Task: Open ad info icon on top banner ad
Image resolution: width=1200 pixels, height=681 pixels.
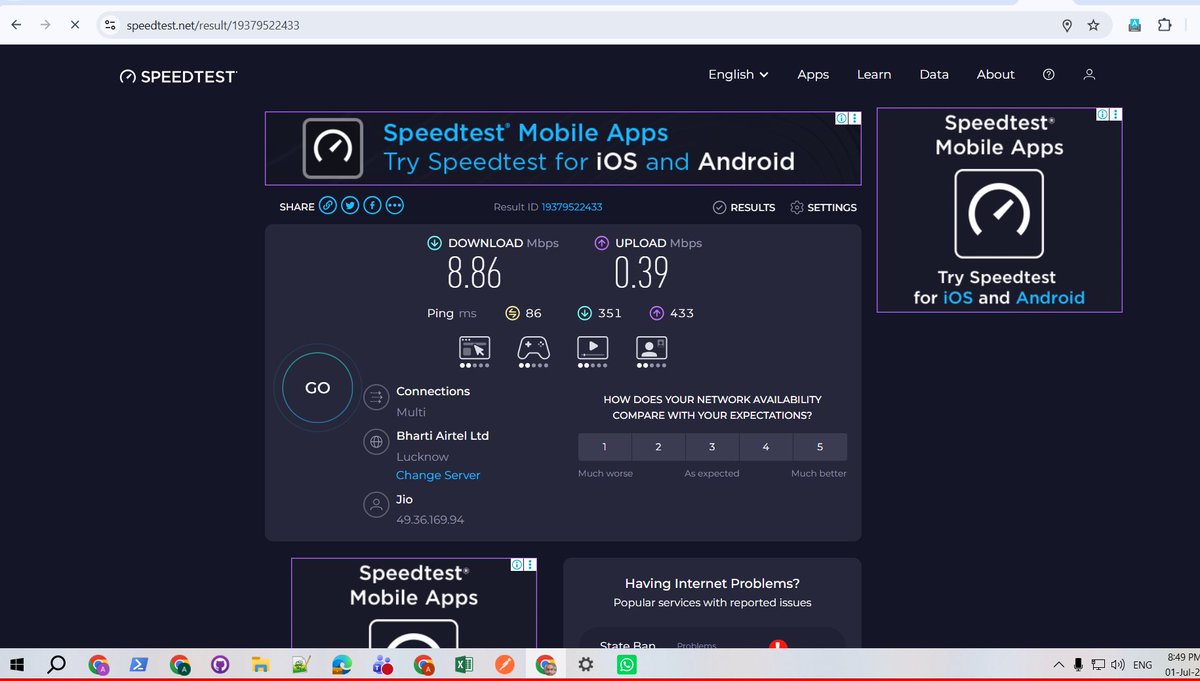Action: [841, 118]
